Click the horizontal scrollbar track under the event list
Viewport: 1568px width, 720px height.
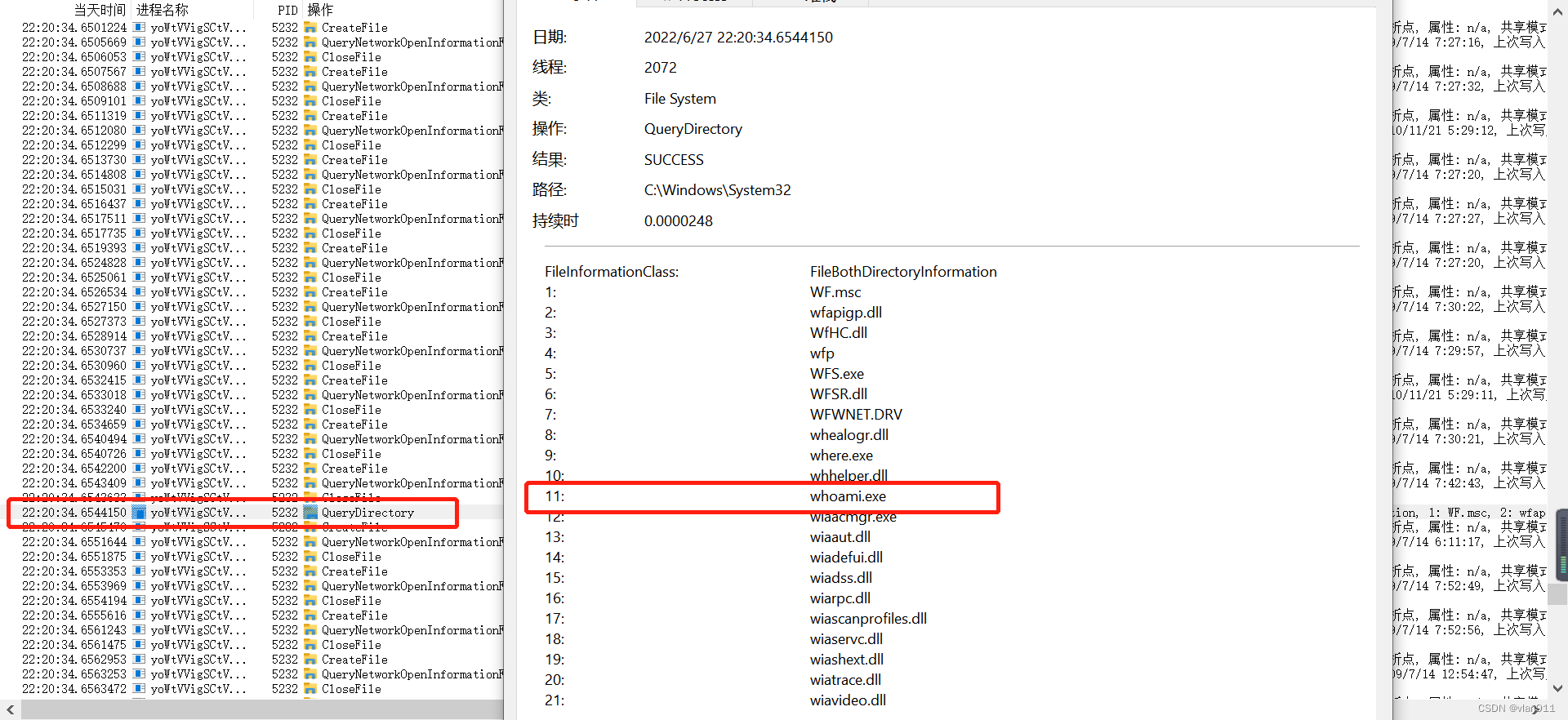(x=261, y=709)
